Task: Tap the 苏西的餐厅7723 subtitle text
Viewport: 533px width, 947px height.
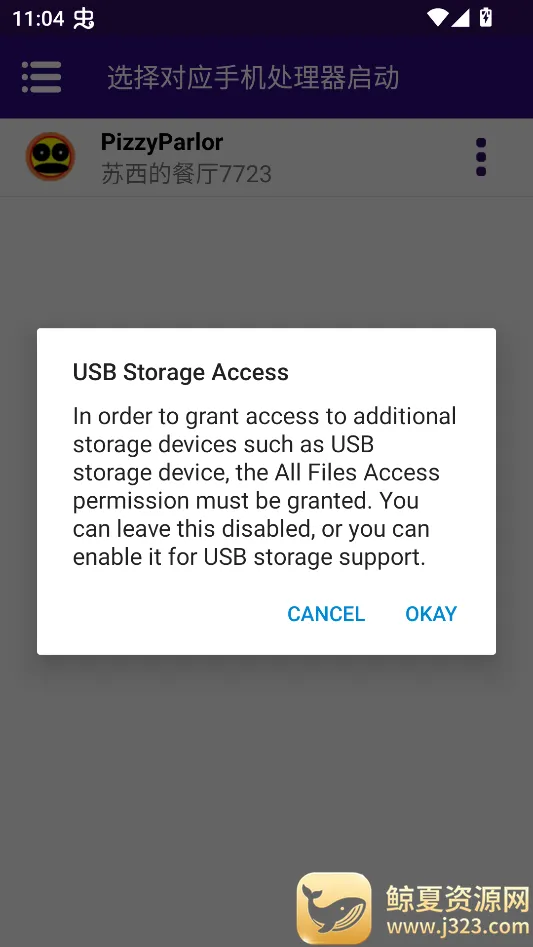Action: pyautogui.click(x=186, y=175)
